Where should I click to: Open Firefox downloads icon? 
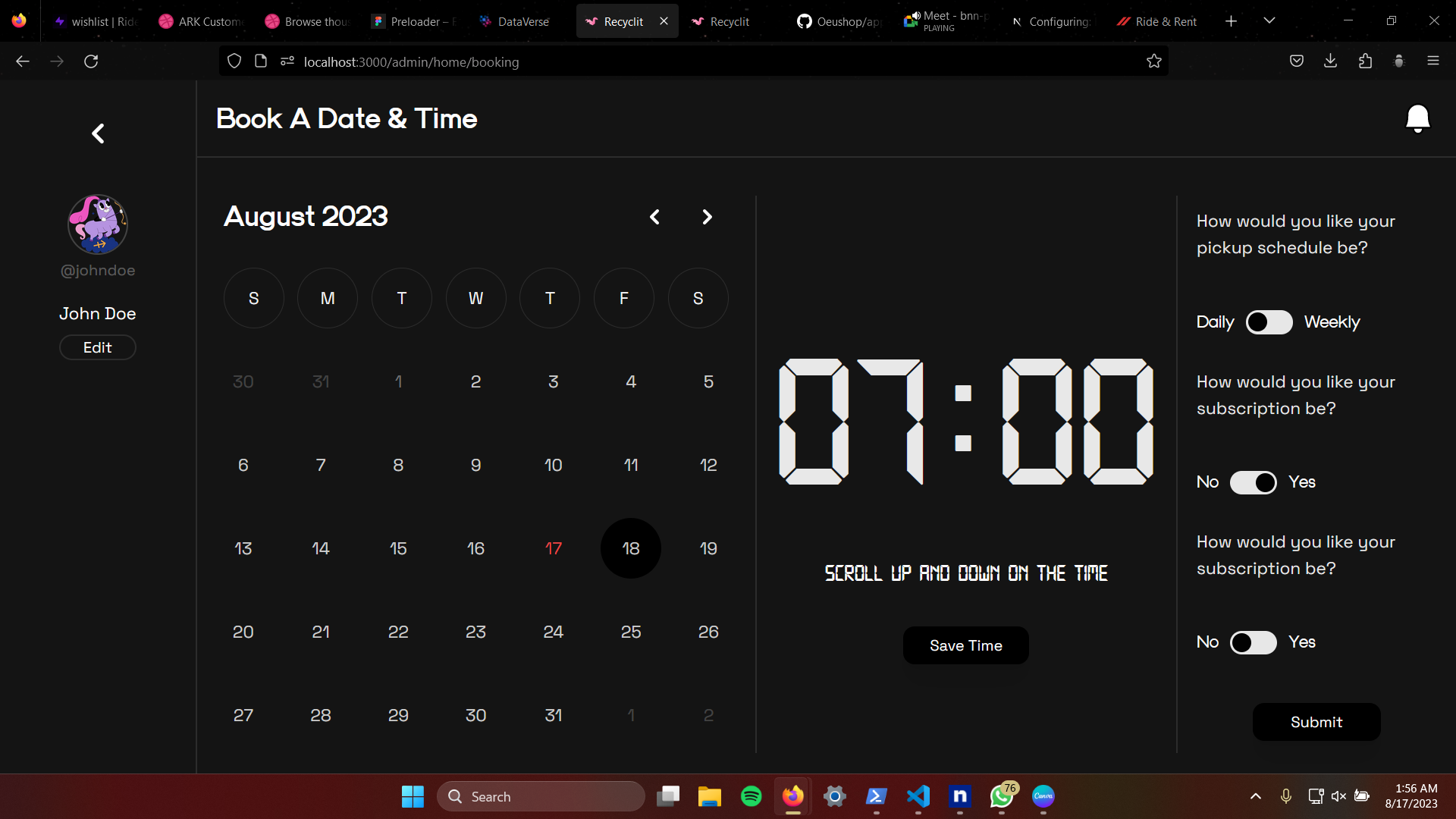click(x=1330, y=61)
